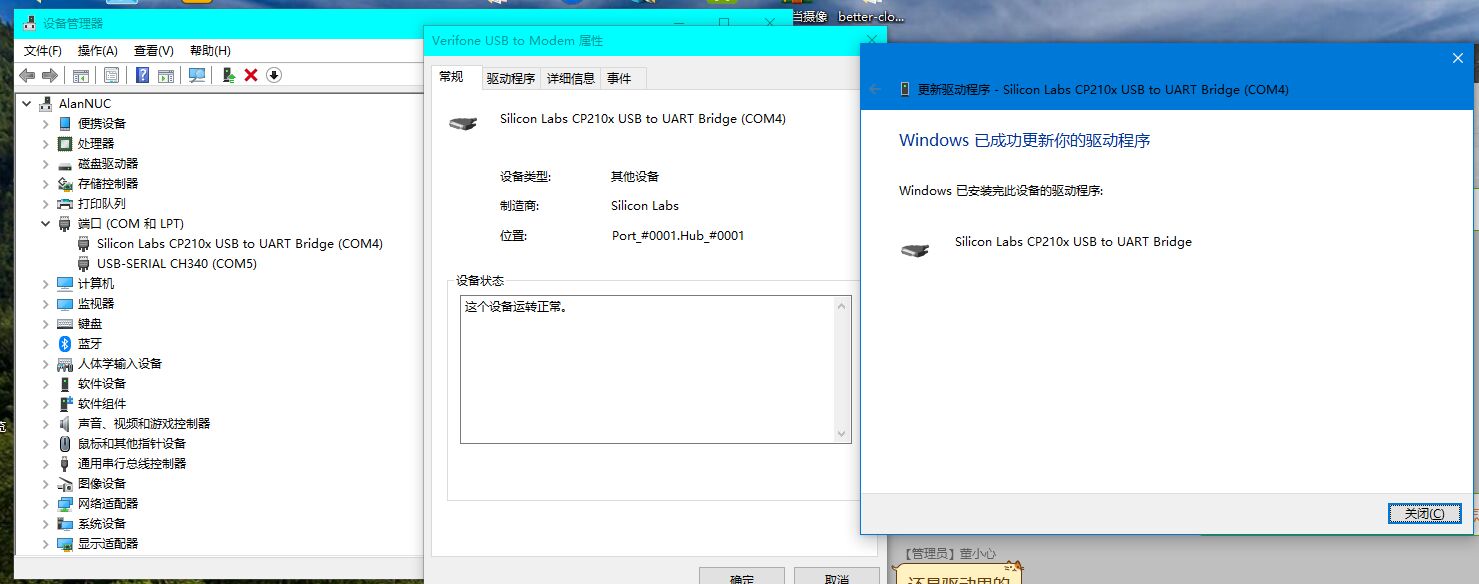Open the Properties toolbar icon in Device Manager
This screenshot has width=1479, height=584.
point(111,75)
